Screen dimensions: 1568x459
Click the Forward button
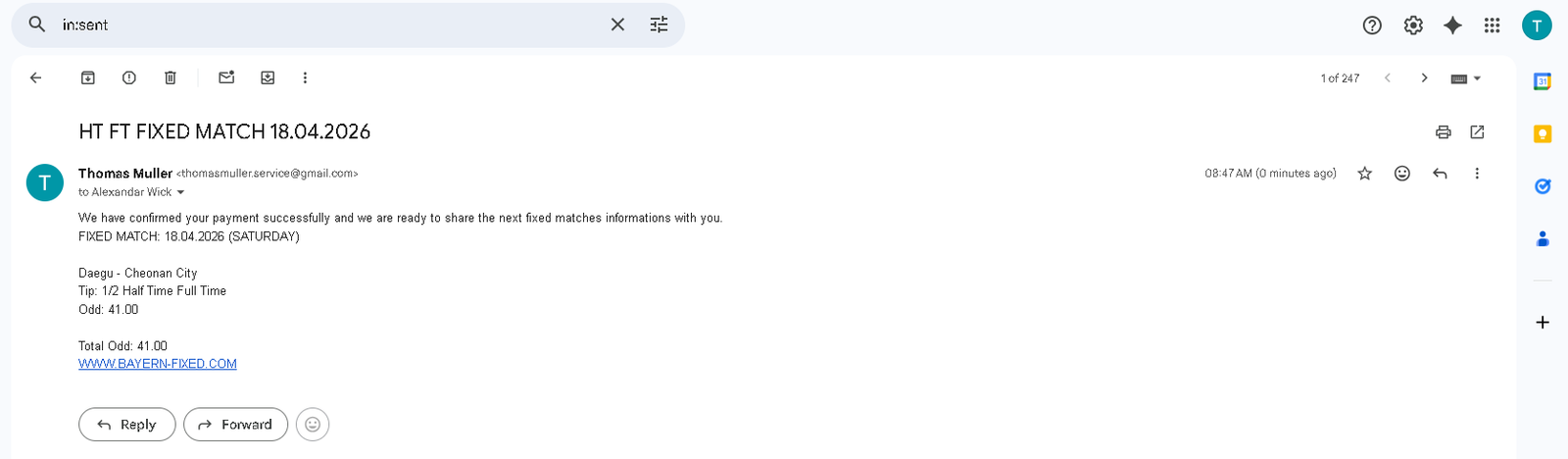pyautogui.click(x=235, y=425)
